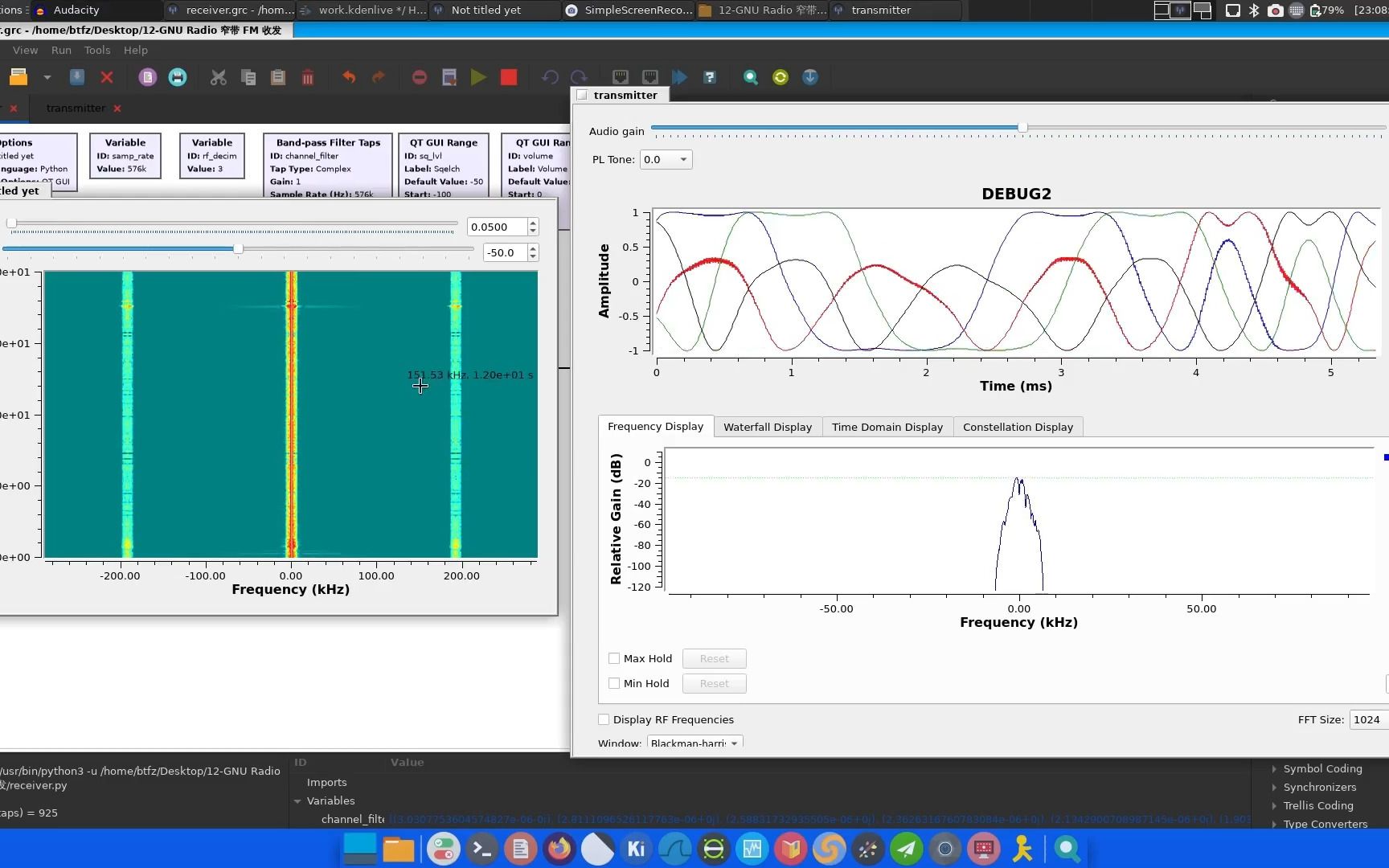Click the -50.0 squelch slider handle
The height and width of the screenshot is (868, 1389).
click(238, 248)
